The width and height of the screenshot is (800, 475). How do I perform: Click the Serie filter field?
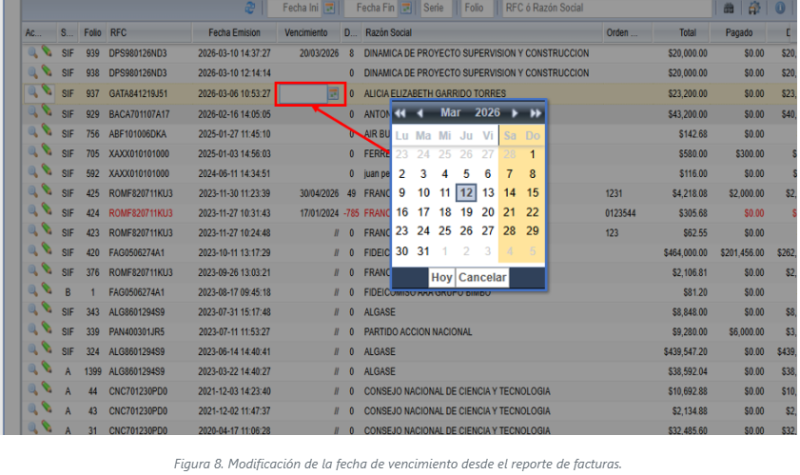[436, 8]
